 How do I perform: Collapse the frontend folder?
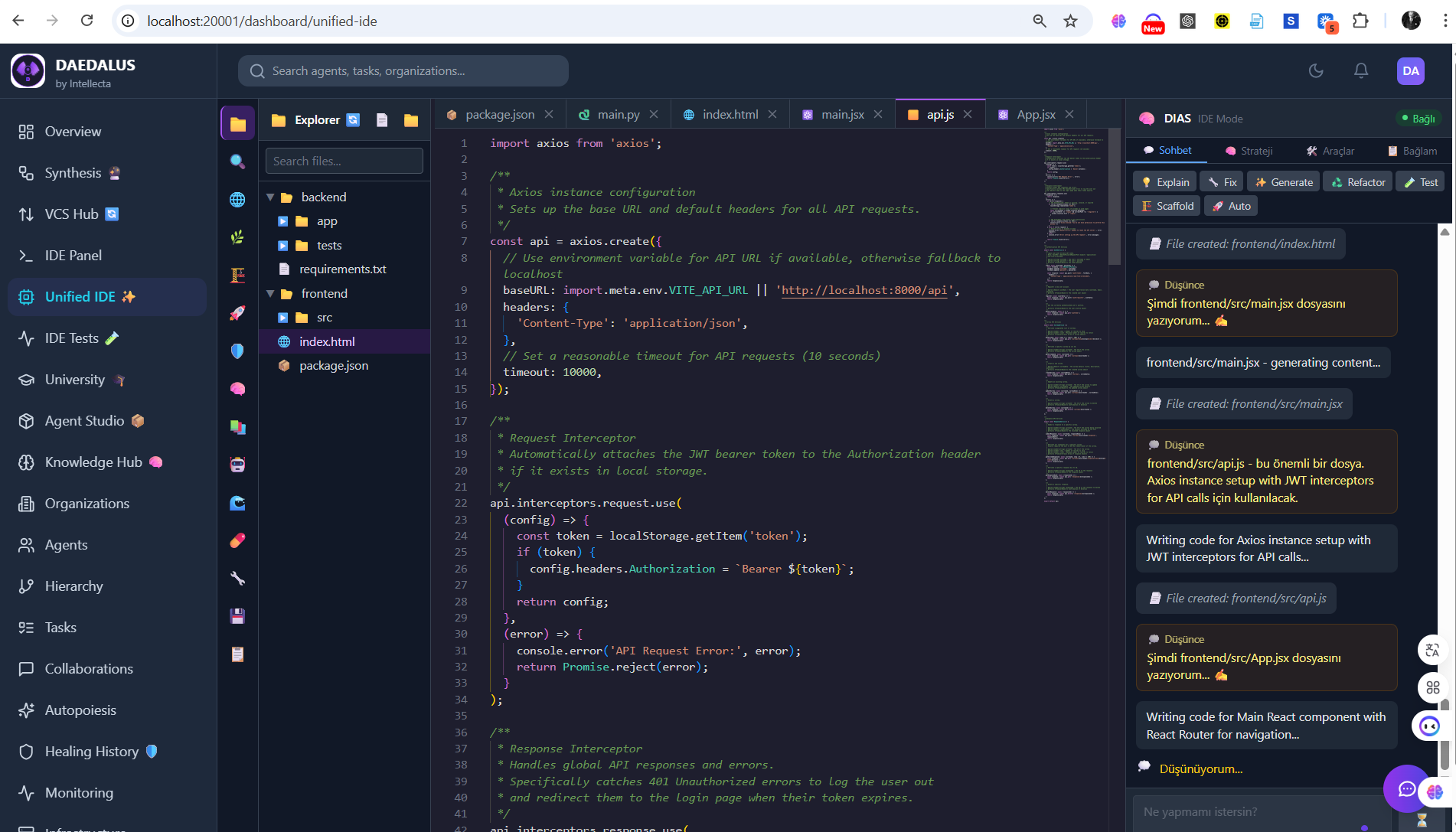coord(270,294)
